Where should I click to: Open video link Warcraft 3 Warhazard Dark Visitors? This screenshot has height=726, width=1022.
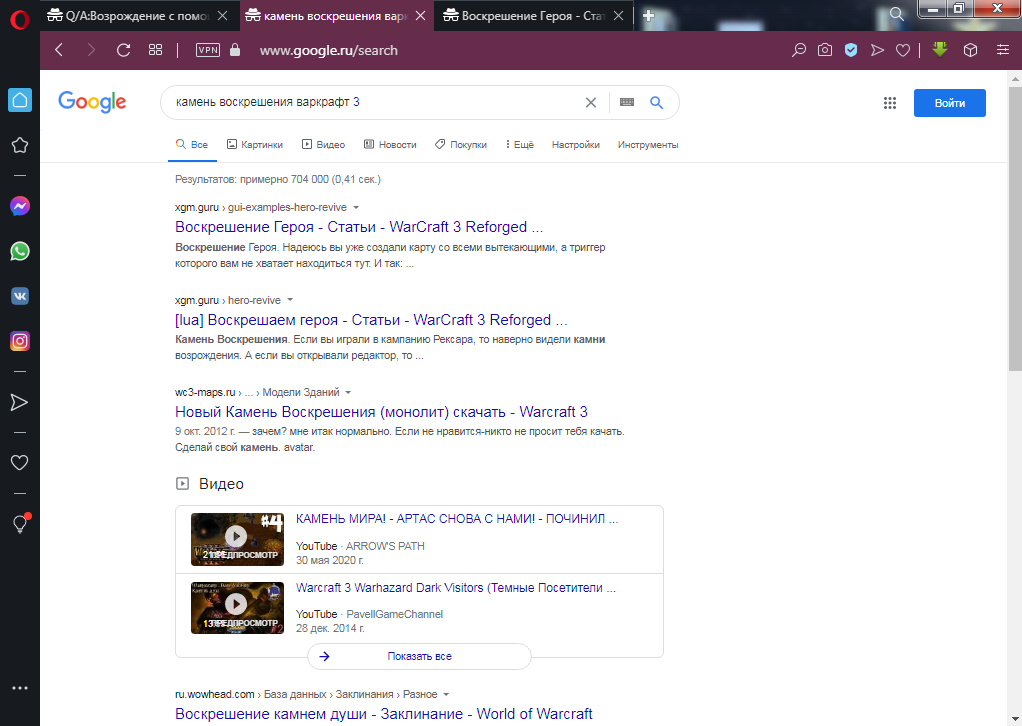coord(456,588)
